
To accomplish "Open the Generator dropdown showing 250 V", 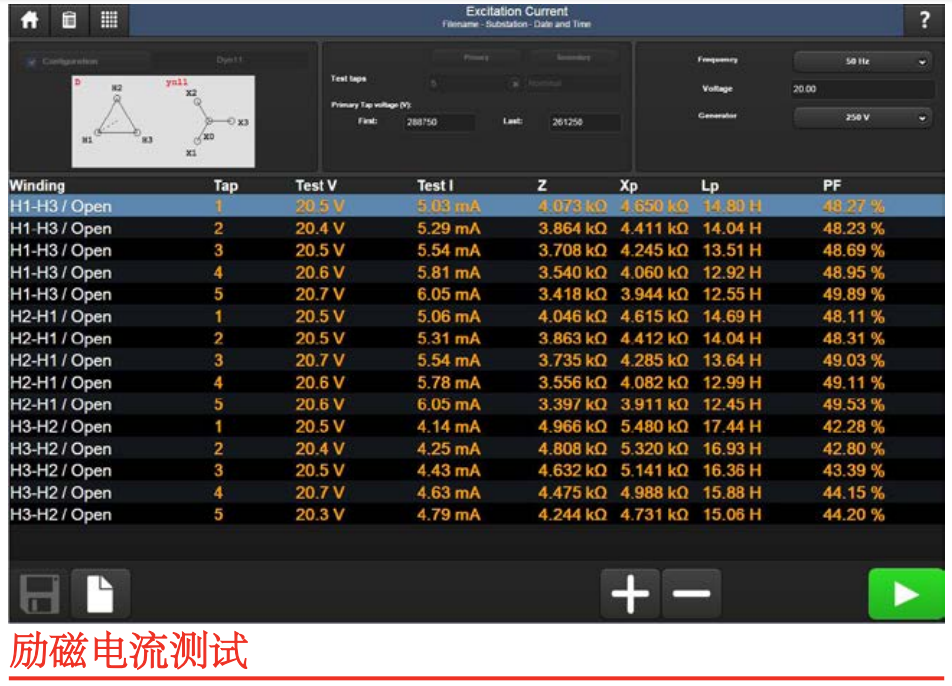I will click(862, 118).
